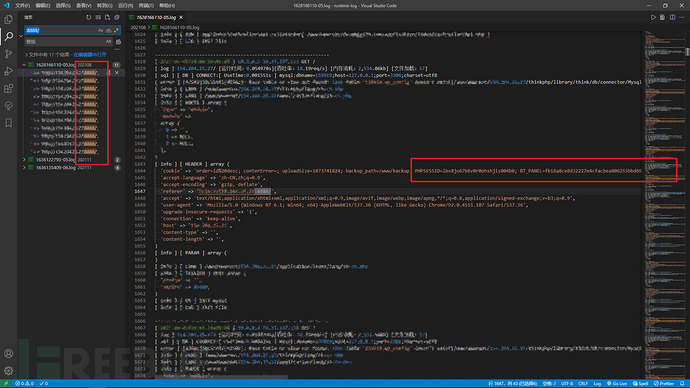Open notifications bell in status bar
Screen dimensions: 690x388
point(682,384)
